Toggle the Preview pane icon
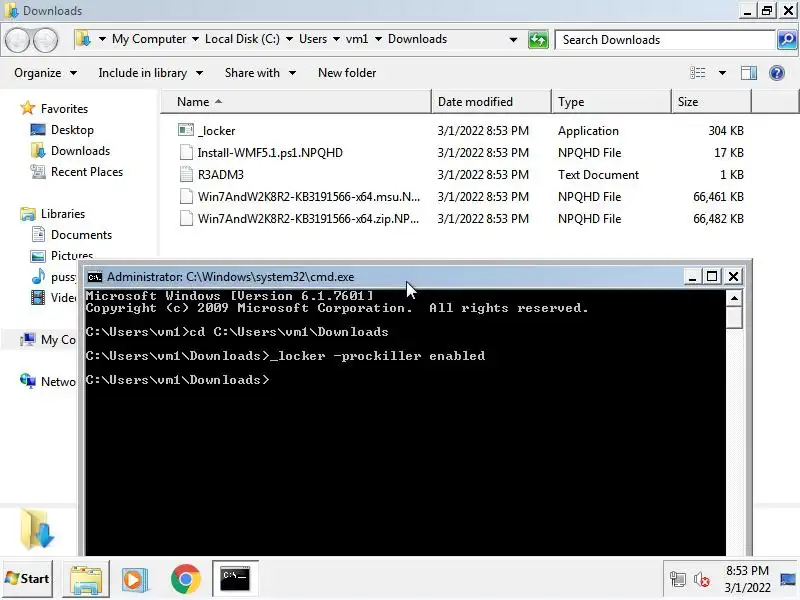Viewport: 800px width, 600px height. click(748, 73)
